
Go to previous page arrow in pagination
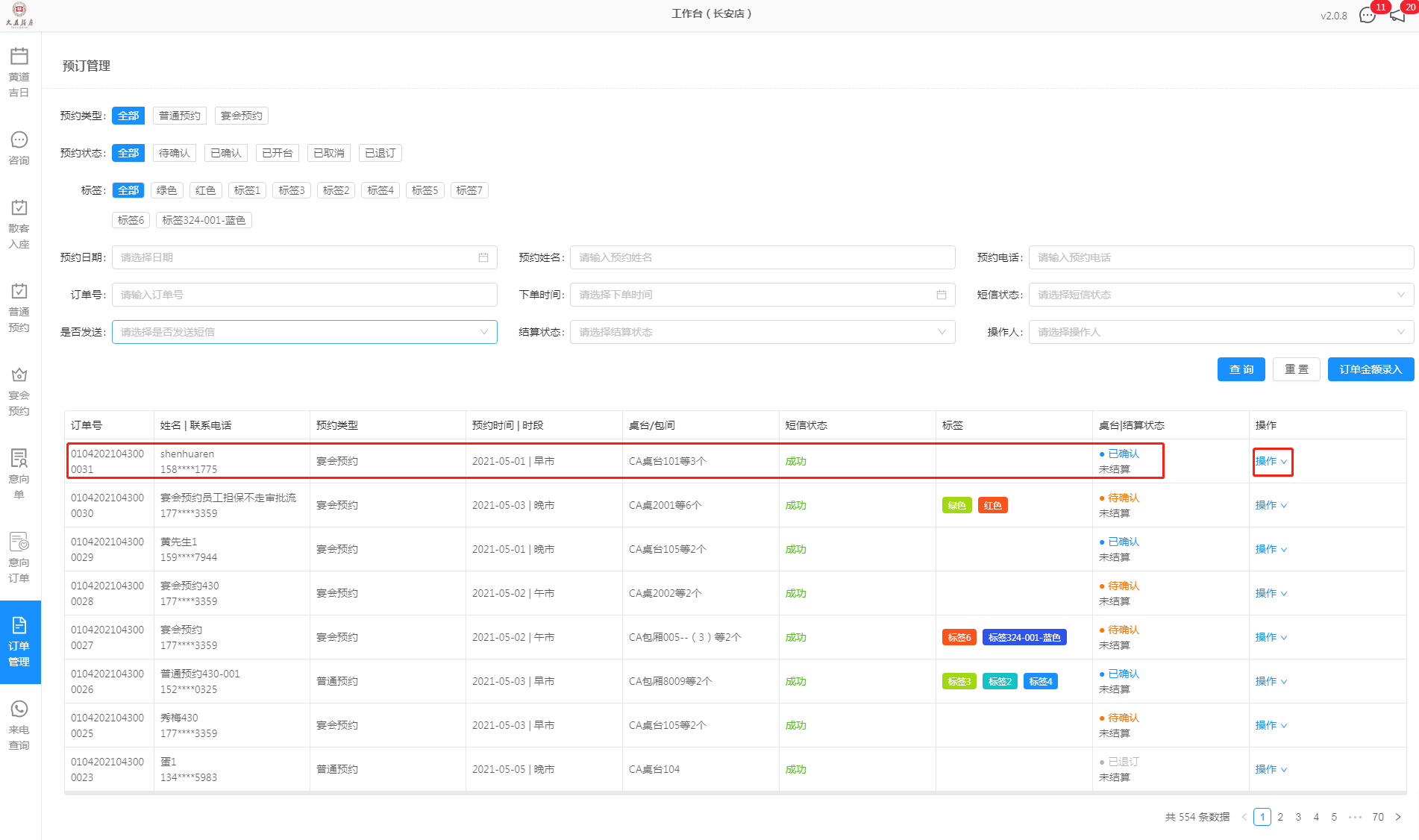tap(1244, 817)
